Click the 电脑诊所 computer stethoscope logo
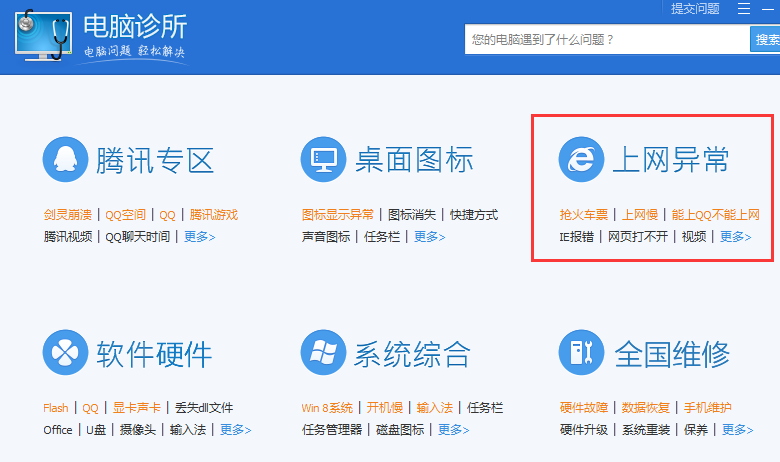The height and width of the screenshot is (462, 780). 44,35
